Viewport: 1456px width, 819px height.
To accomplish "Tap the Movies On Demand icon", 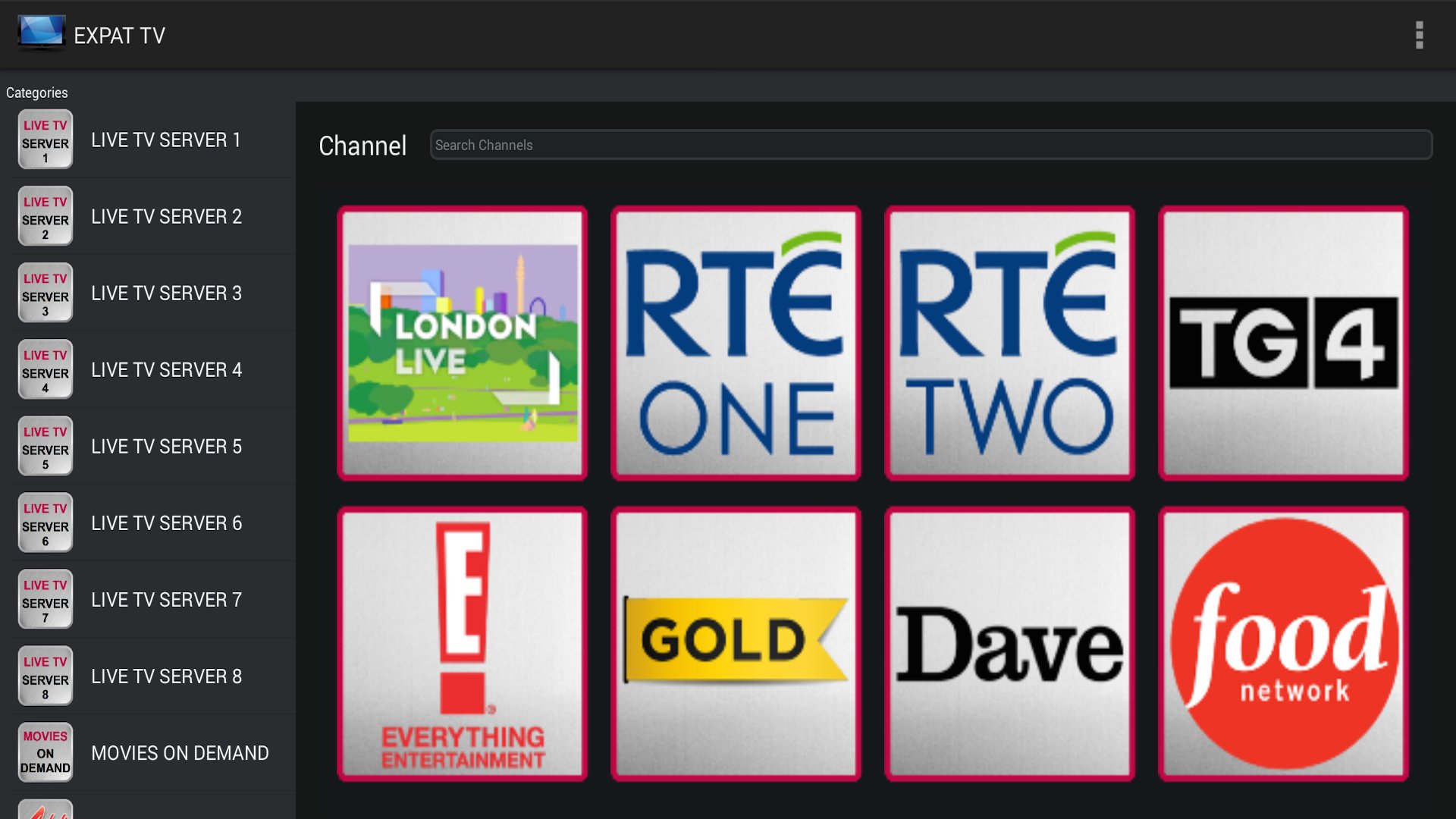I will [45, 752].
